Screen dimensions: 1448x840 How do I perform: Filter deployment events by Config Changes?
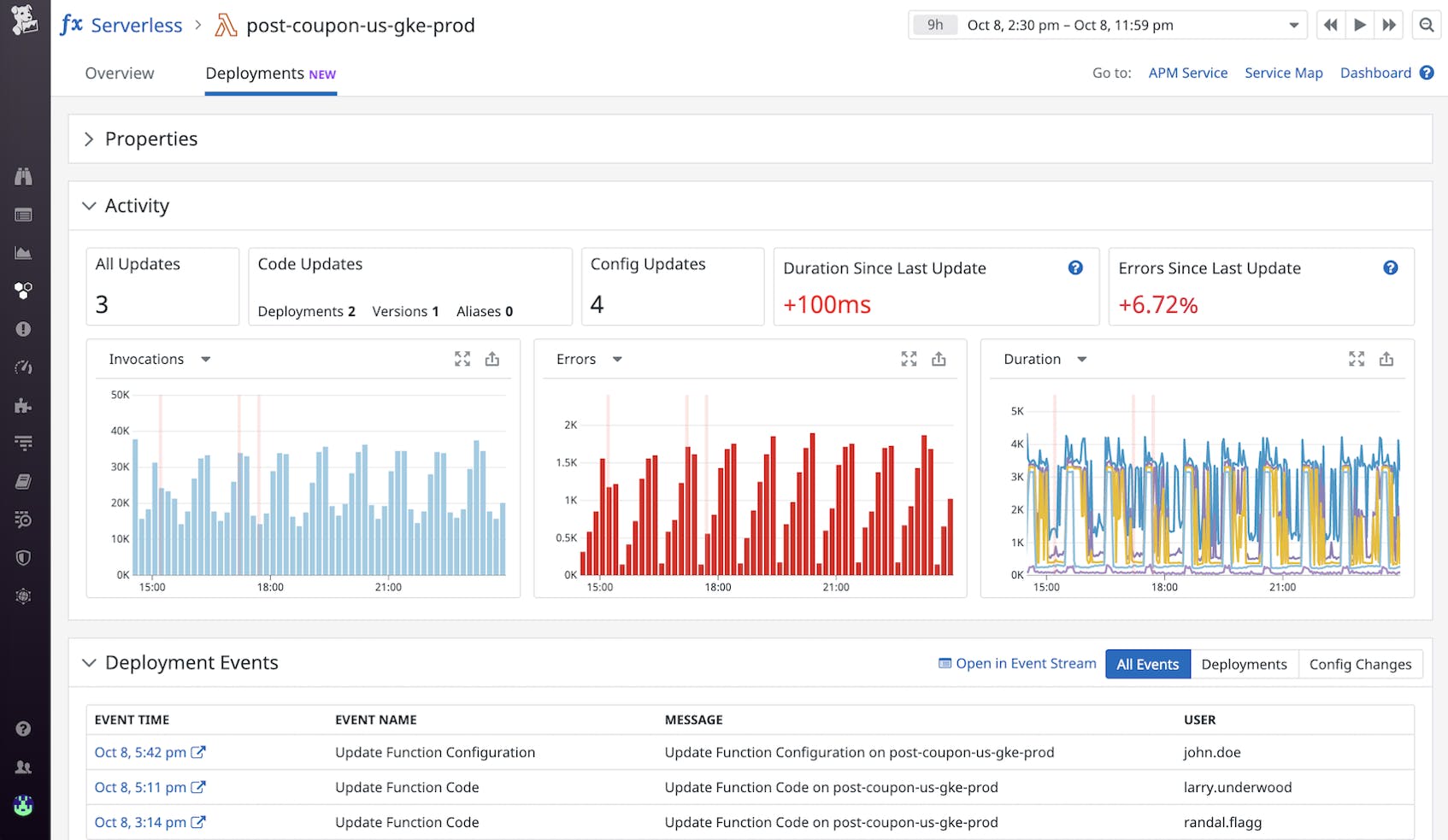click(1361, 664)
